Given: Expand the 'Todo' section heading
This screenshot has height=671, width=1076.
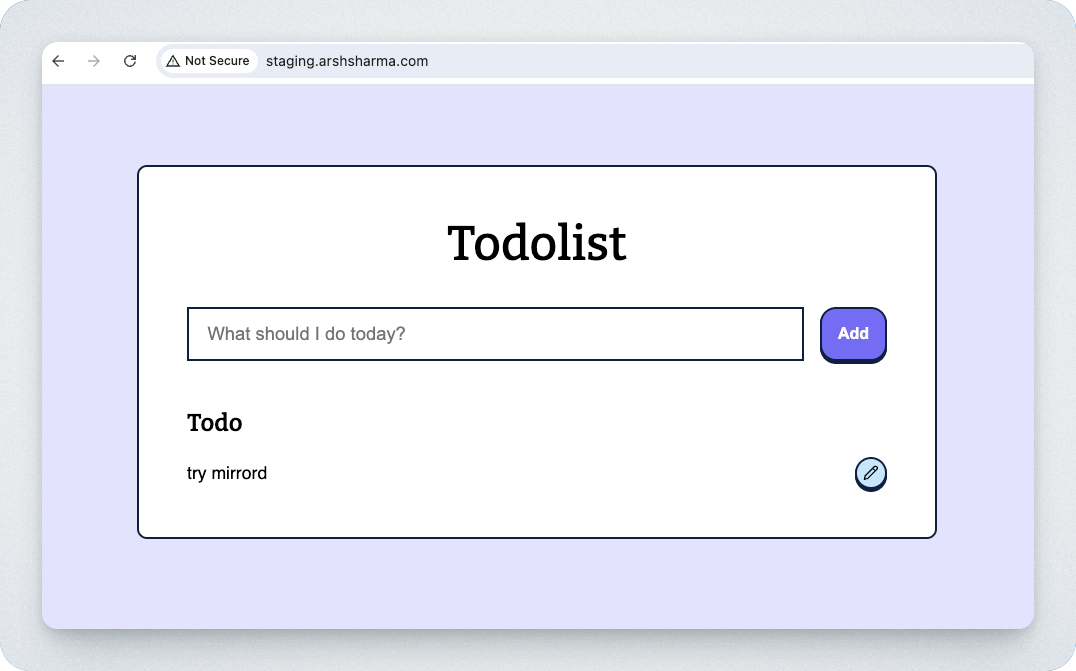Looking at the screenshot, I should (215, 422).
